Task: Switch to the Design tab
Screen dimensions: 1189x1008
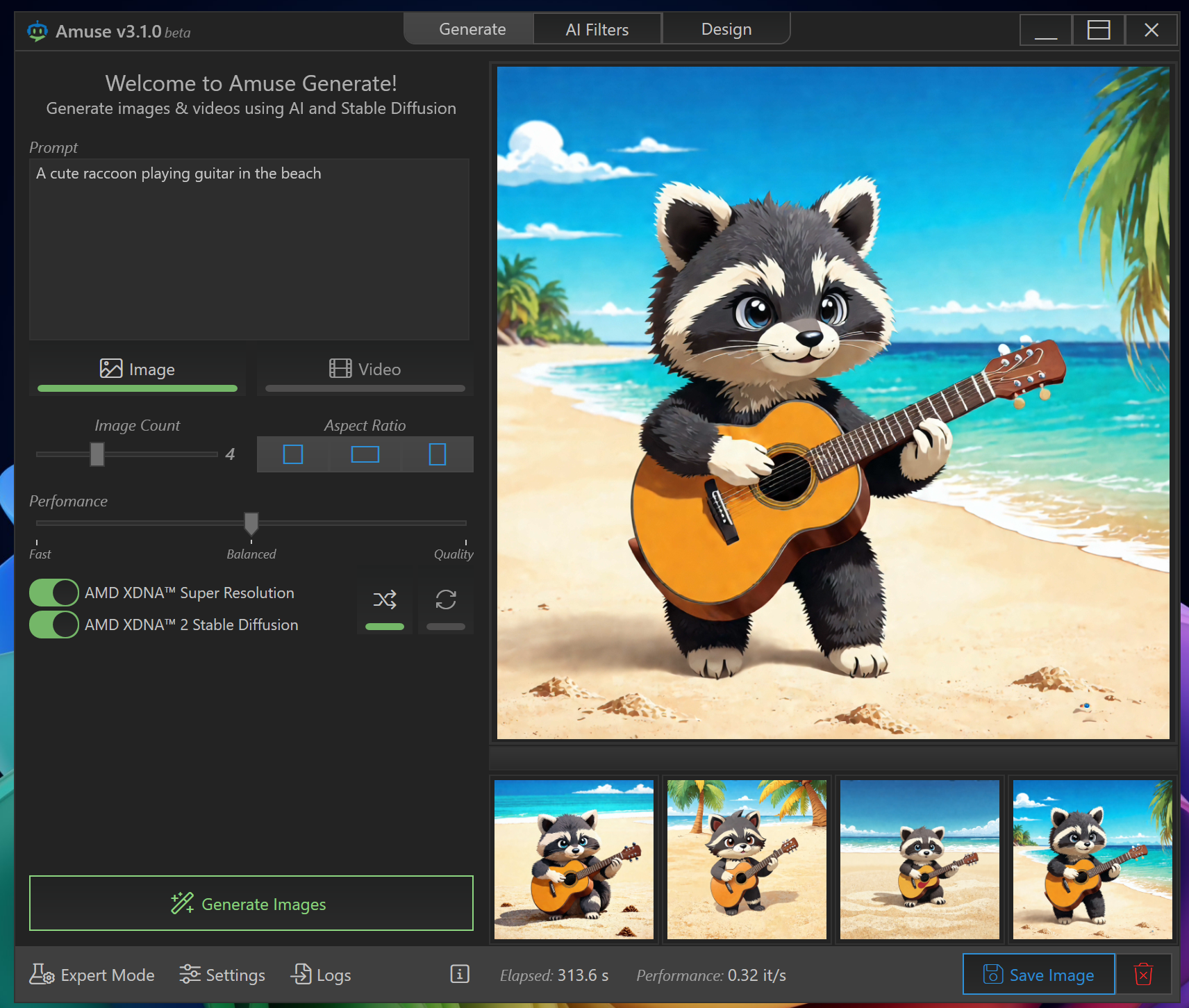Action: point(726,30)
